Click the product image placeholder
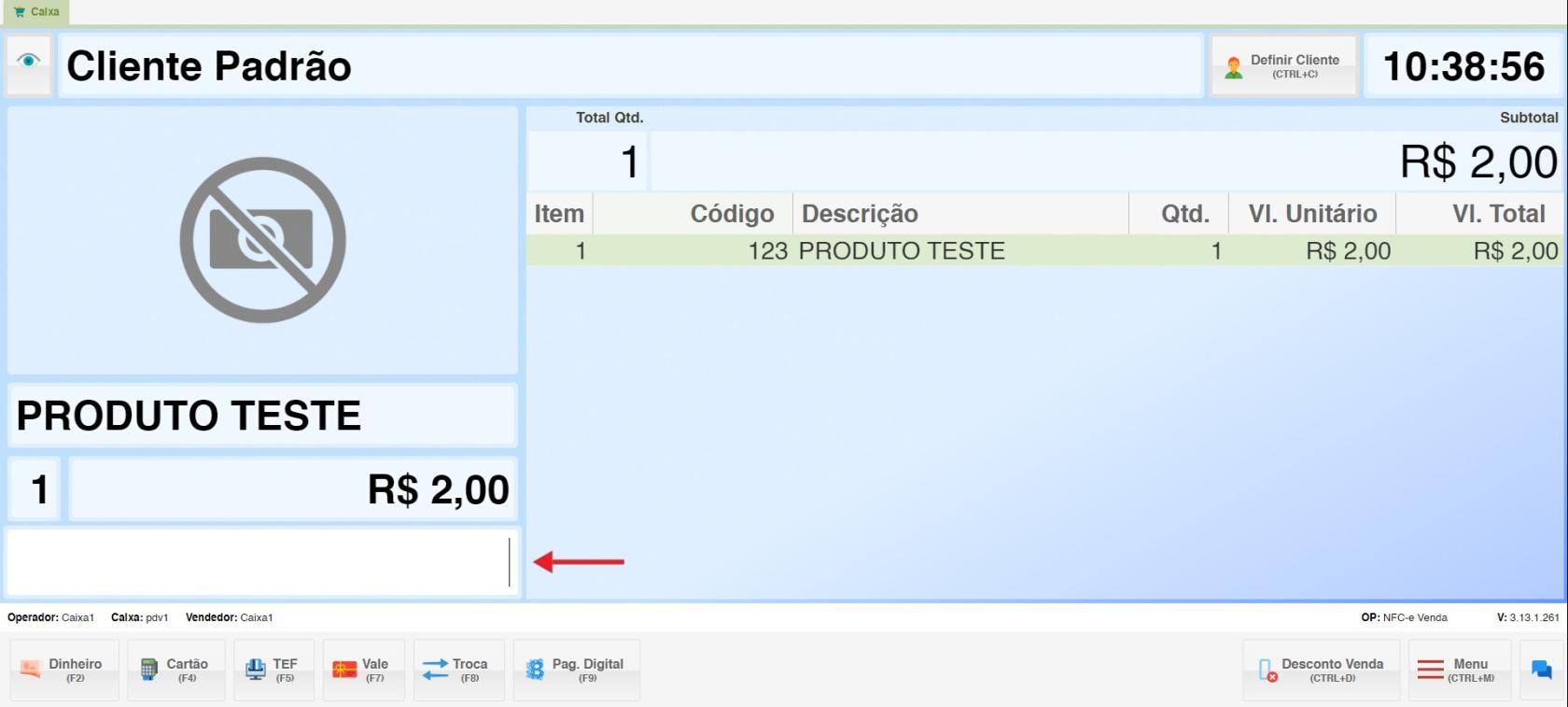 click(262, 240)
